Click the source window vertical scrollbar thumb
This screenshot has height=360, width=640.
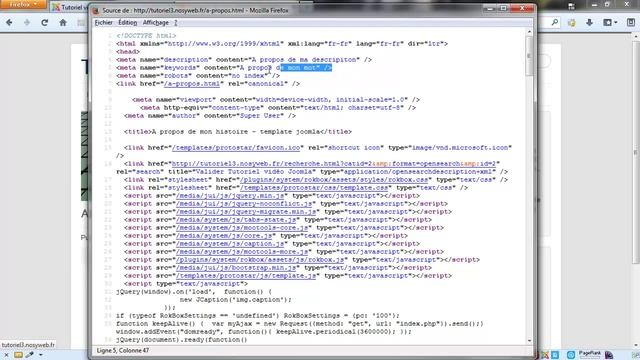point(529,56)
